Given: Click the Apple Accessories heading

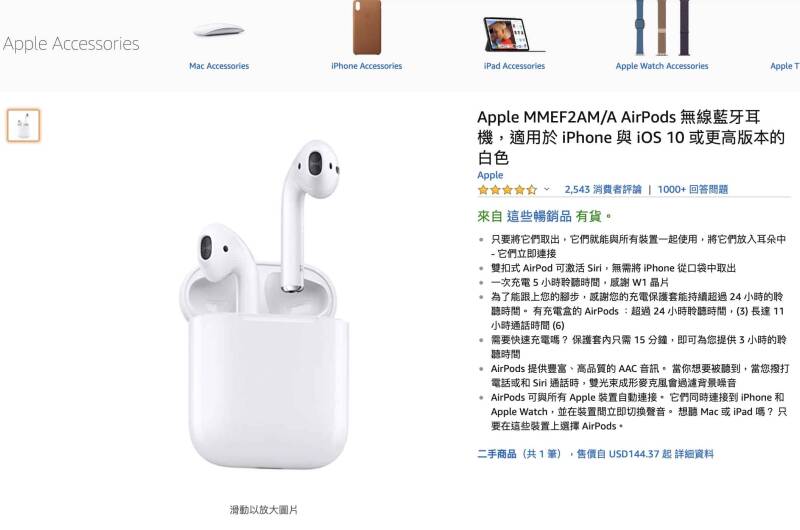Looking at the screenshot, I should tap(71, 44).
